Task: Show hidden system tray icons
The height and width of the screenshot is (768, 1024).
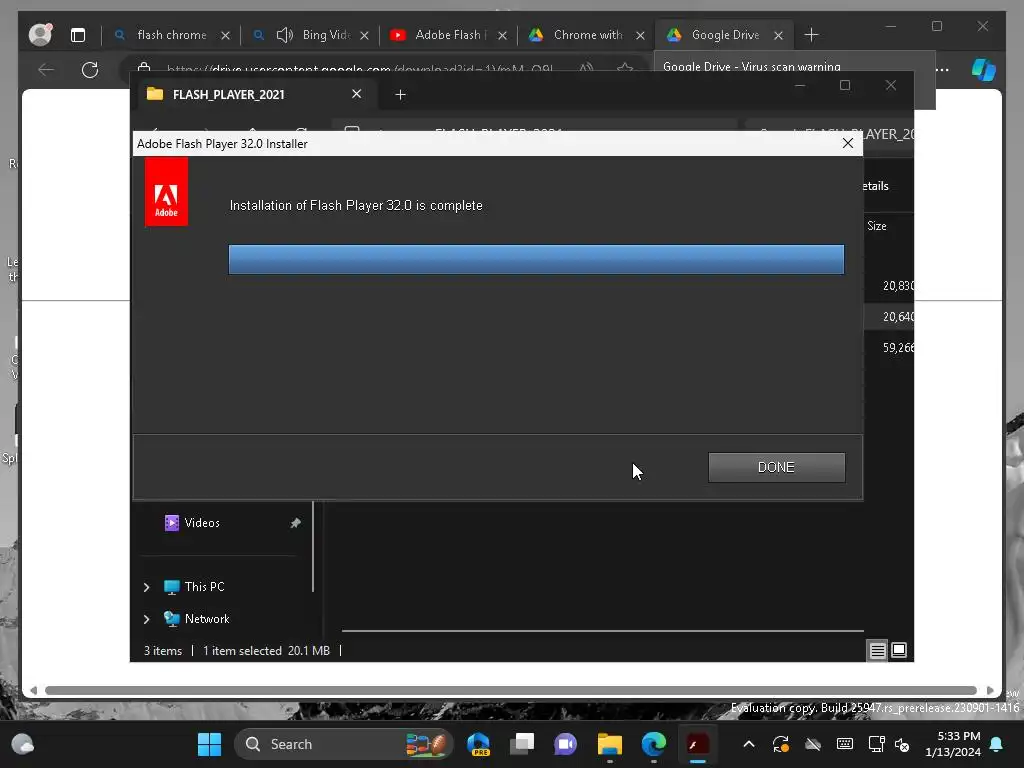Action: (749, 744)
